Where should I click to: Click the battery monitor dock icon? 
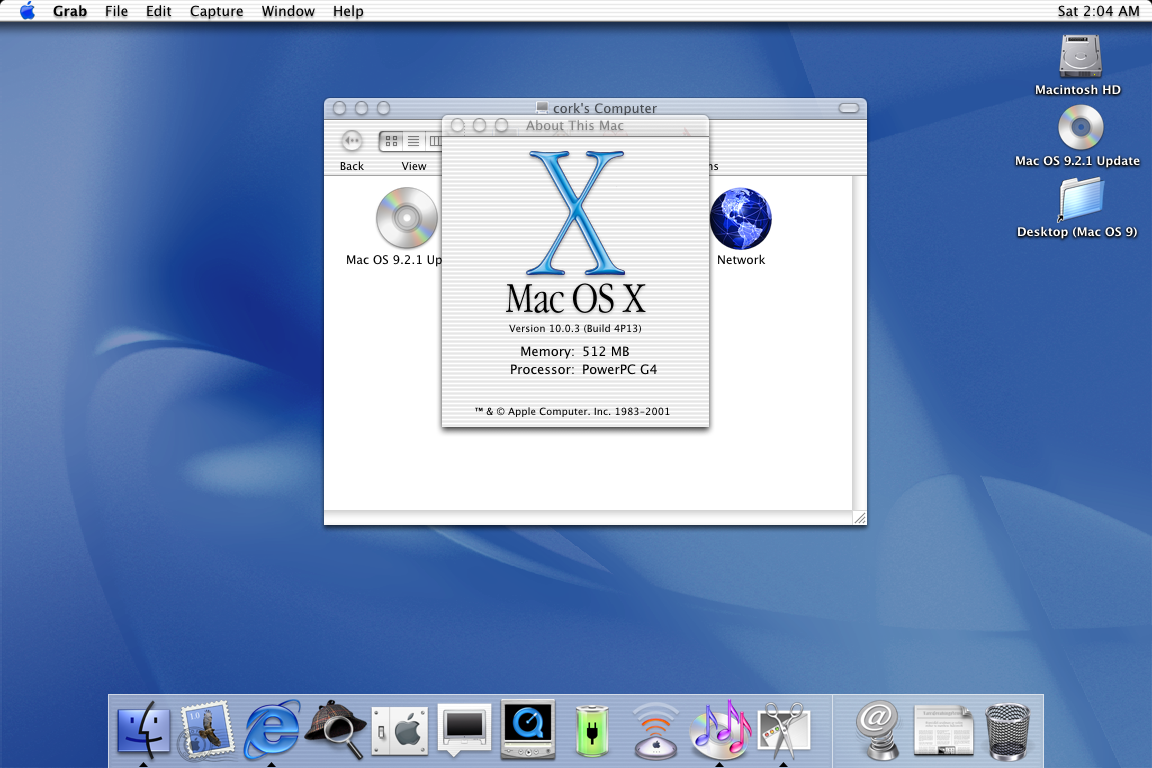(591, 731)
